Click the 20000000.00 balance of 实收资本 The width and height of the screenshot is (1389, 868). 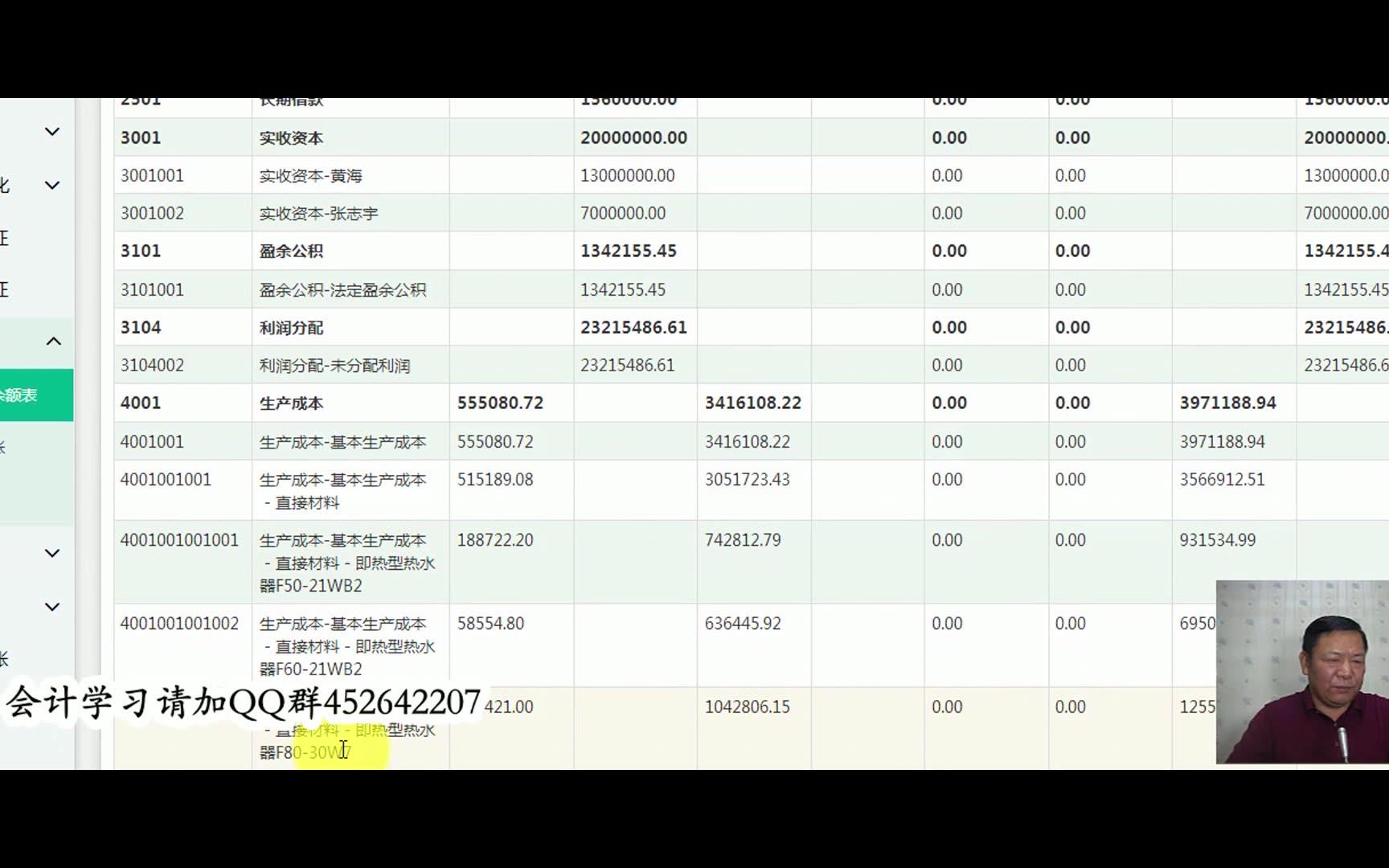(633, 137)
